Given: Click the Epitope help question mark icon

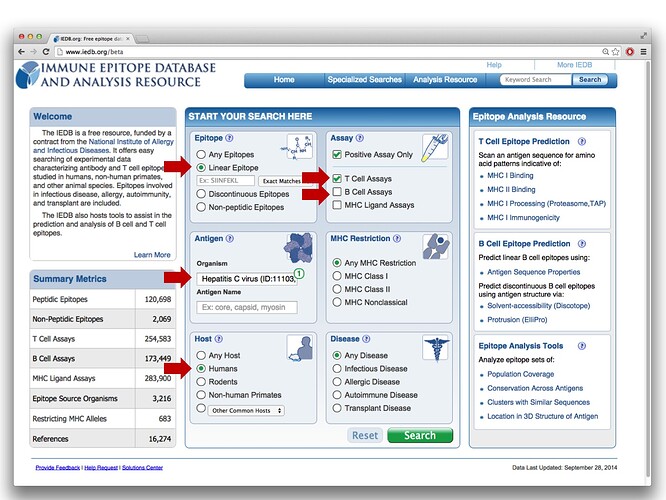Looking at the screenshot, I should (x=231, y=137).
